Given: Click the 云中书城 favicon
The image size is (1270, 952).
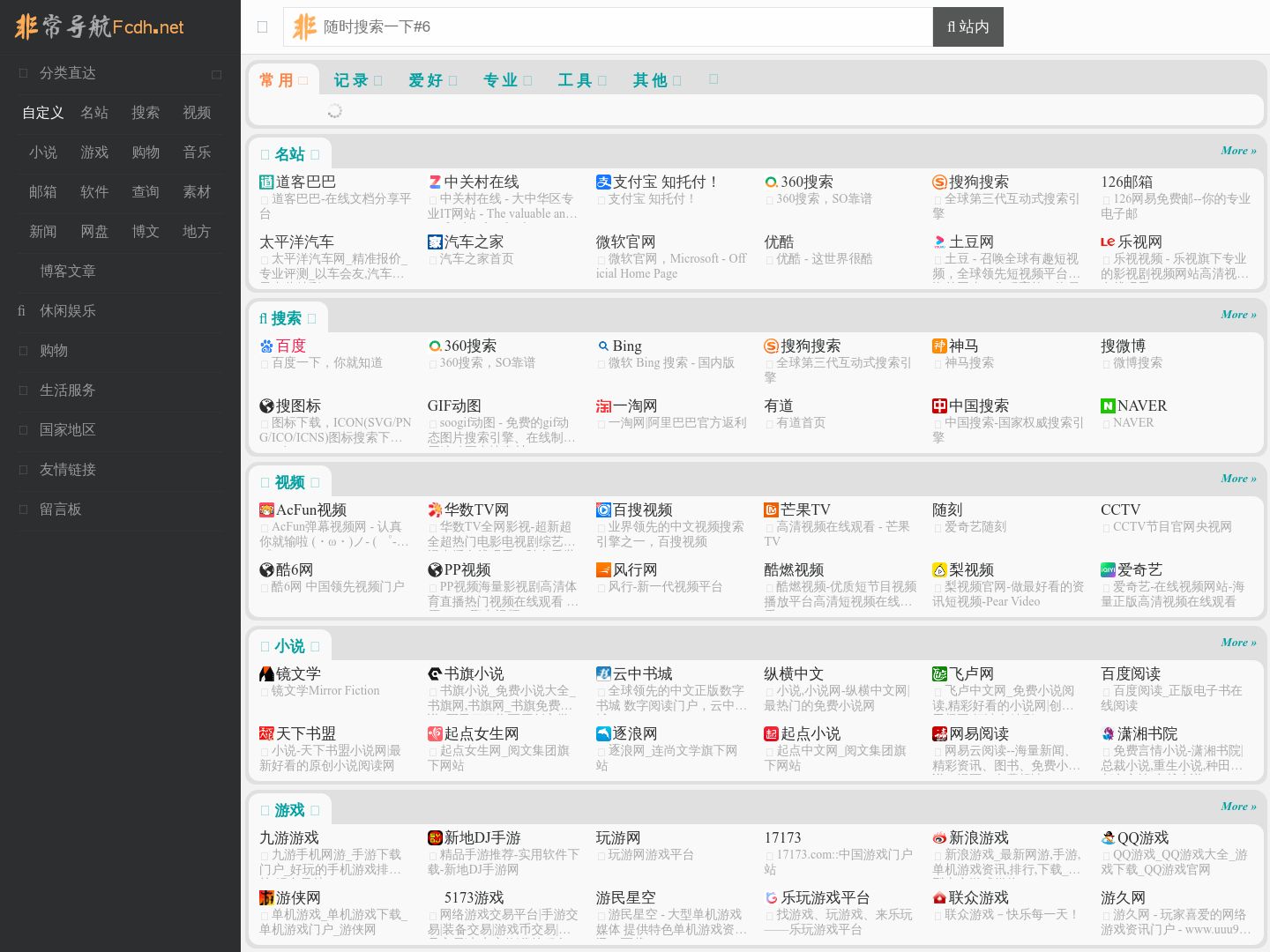Looking at the screenshot, I should pos(603,674).
